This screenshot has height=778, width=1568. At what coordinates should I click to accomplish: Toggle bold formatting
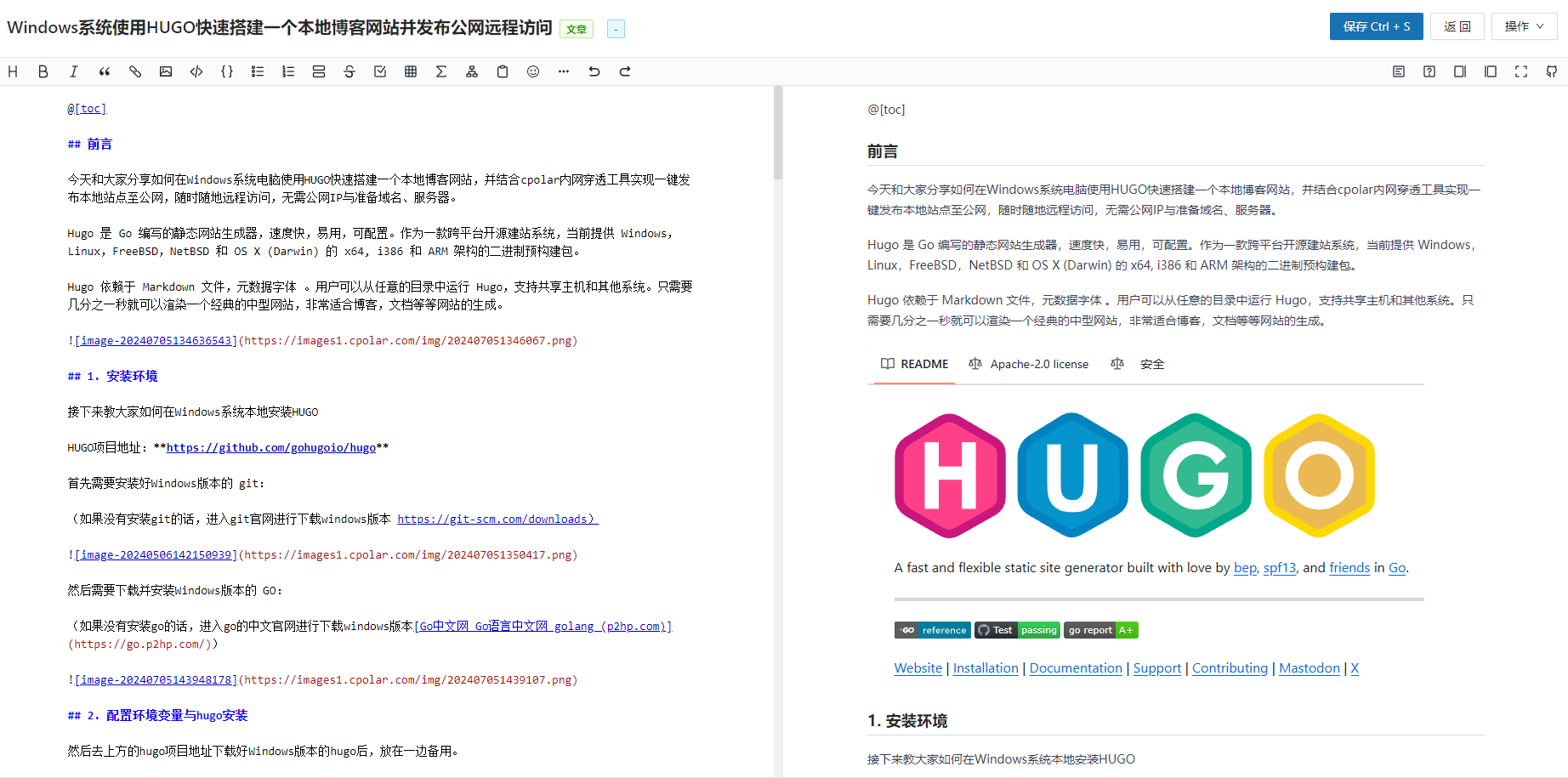(x=43, y=71)
